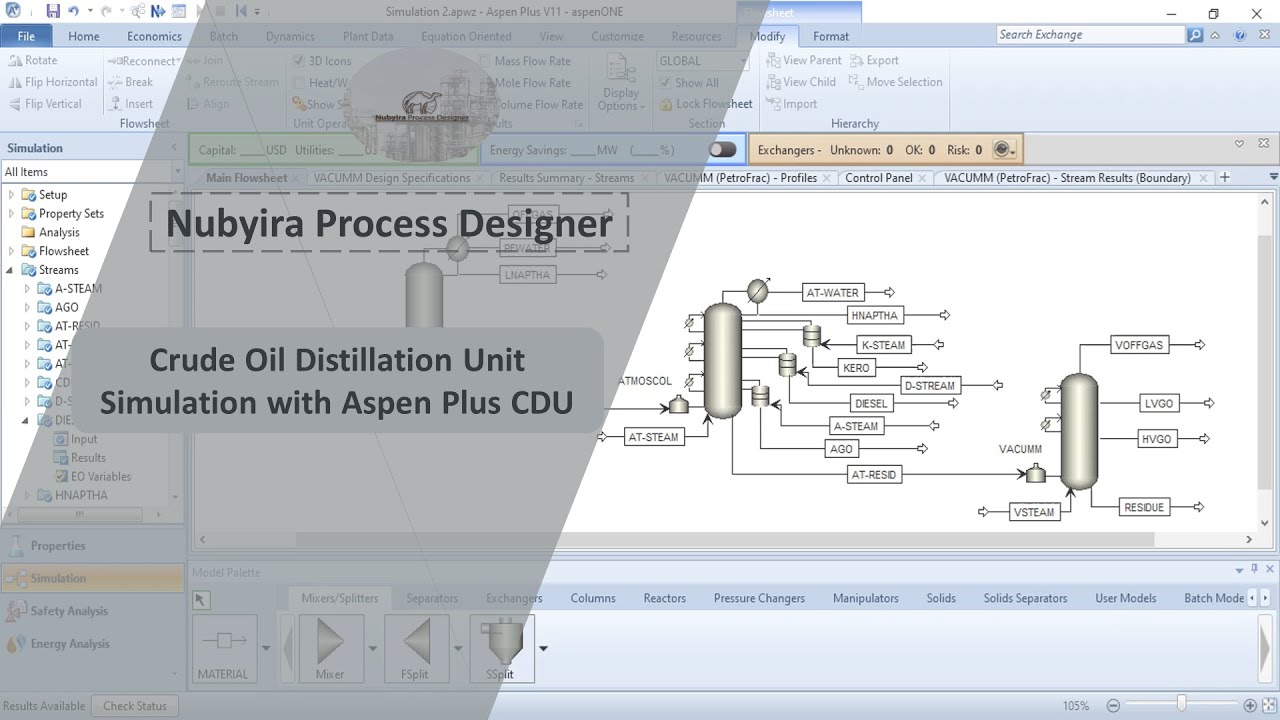Select the MATERIAL stream icon
This screenshot has height=720, width=1280.
[x=223, y=649]
